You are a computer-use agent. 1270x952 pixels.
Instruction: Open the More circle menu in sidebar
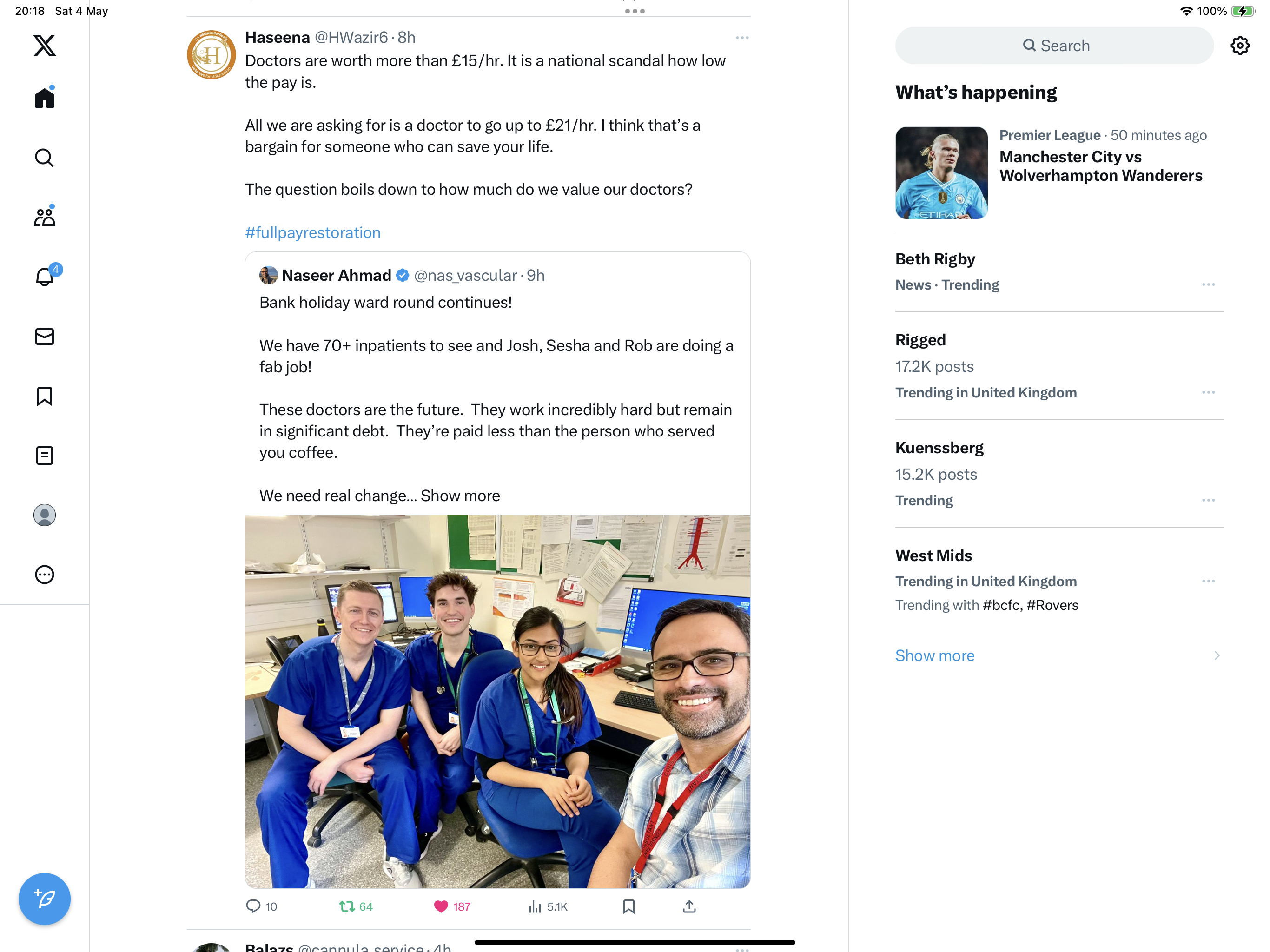[44, 575]
